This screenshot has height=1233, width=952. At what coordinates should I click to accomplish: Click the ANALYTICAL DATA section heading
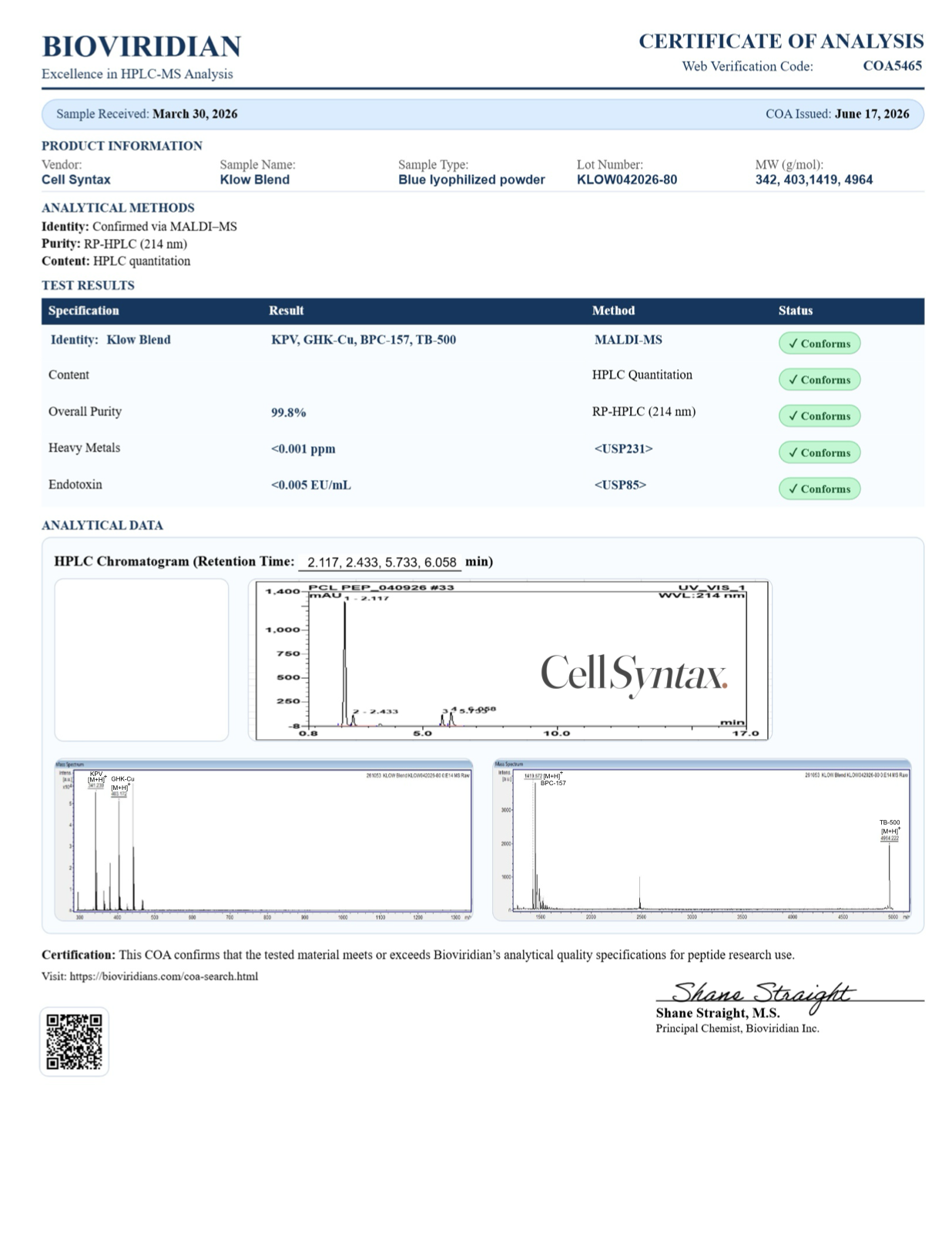tap(102, 526)
